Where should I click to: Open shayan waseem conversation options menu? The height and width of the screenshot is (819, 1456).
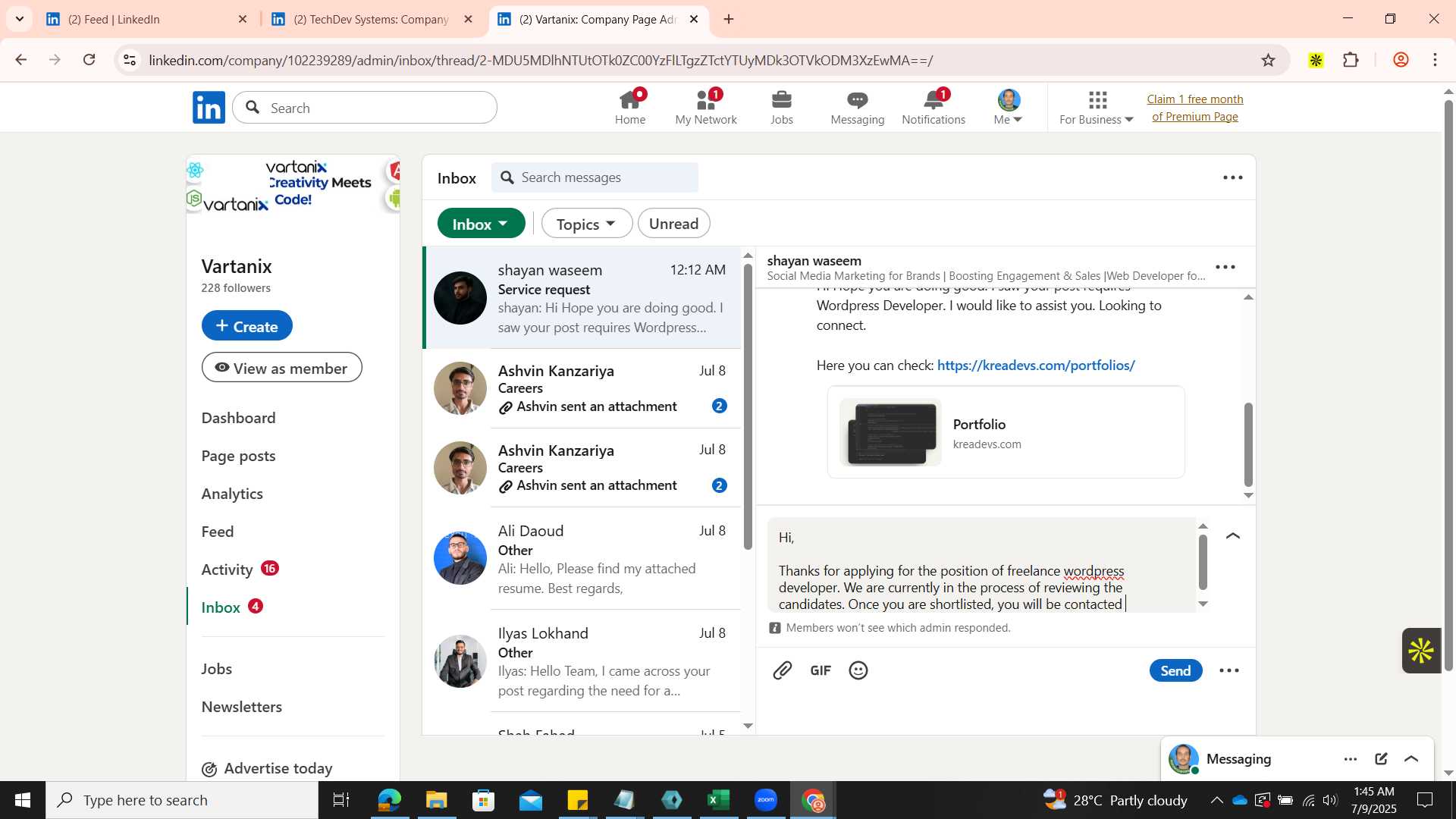click(1225, 267)
